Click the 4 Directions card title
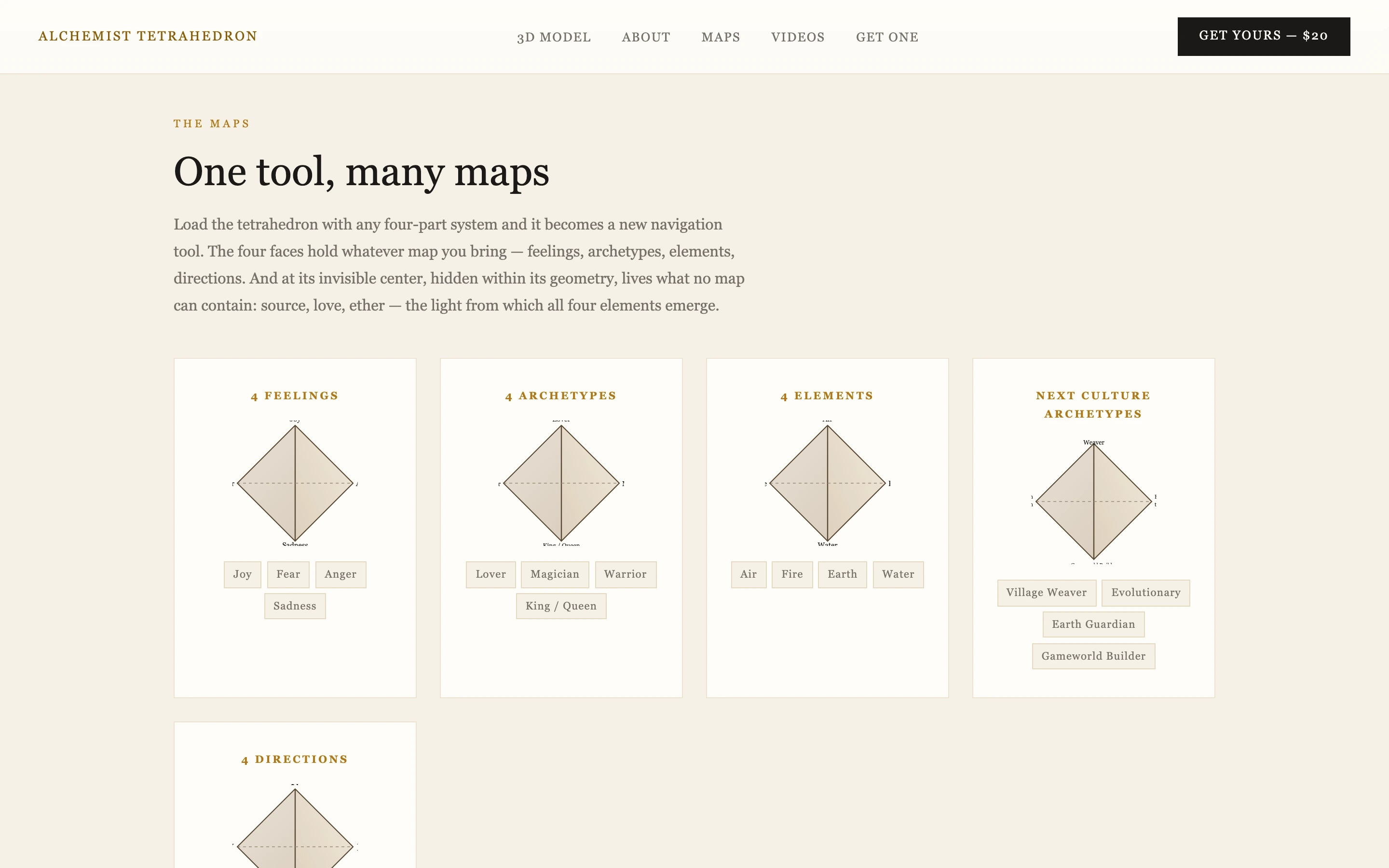Image resolution: width=1389 pixels, height=868 pixels. (x=295, y=759)
